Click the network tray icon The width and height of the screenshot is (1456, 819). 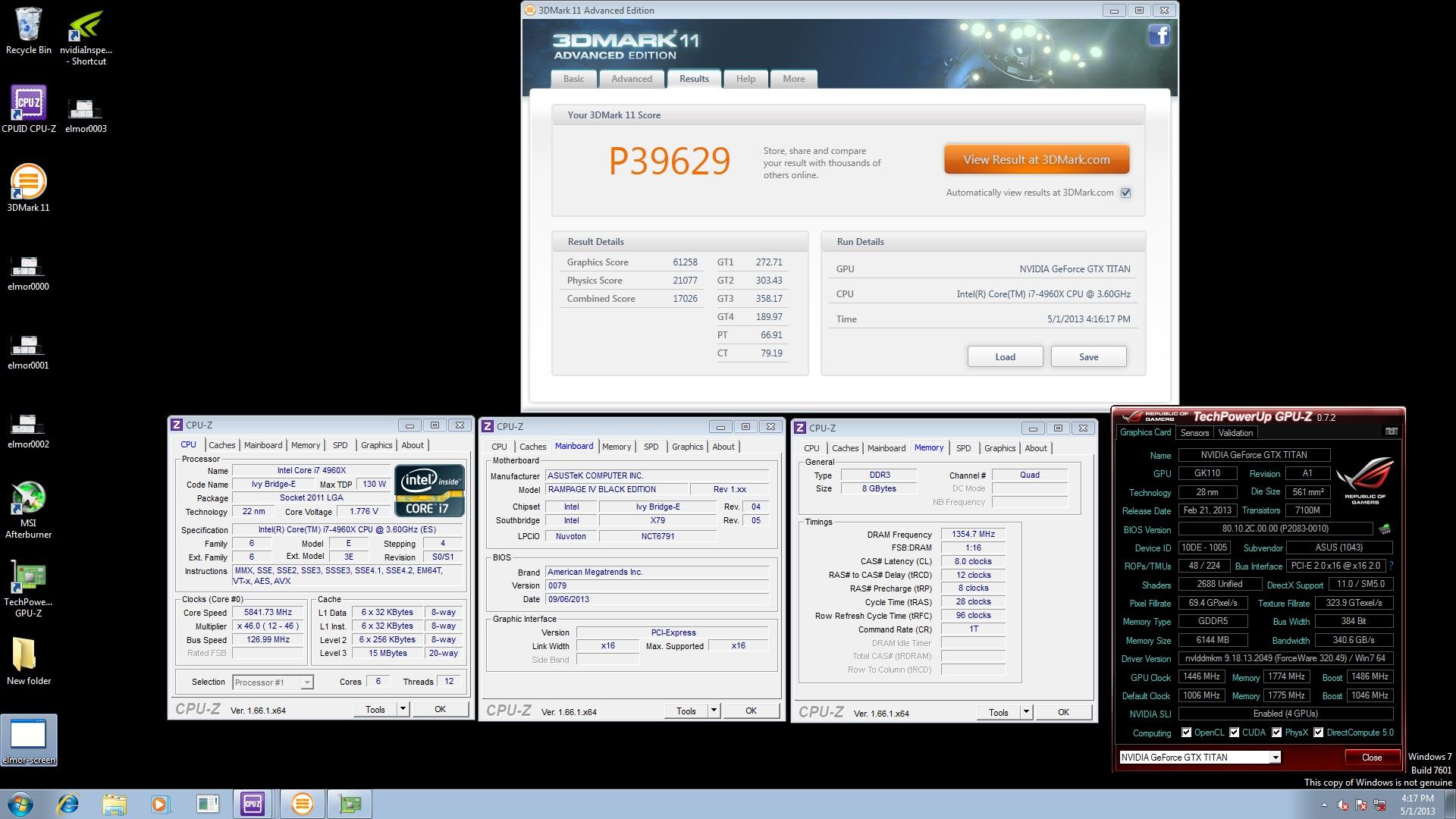coord(1380,805)
